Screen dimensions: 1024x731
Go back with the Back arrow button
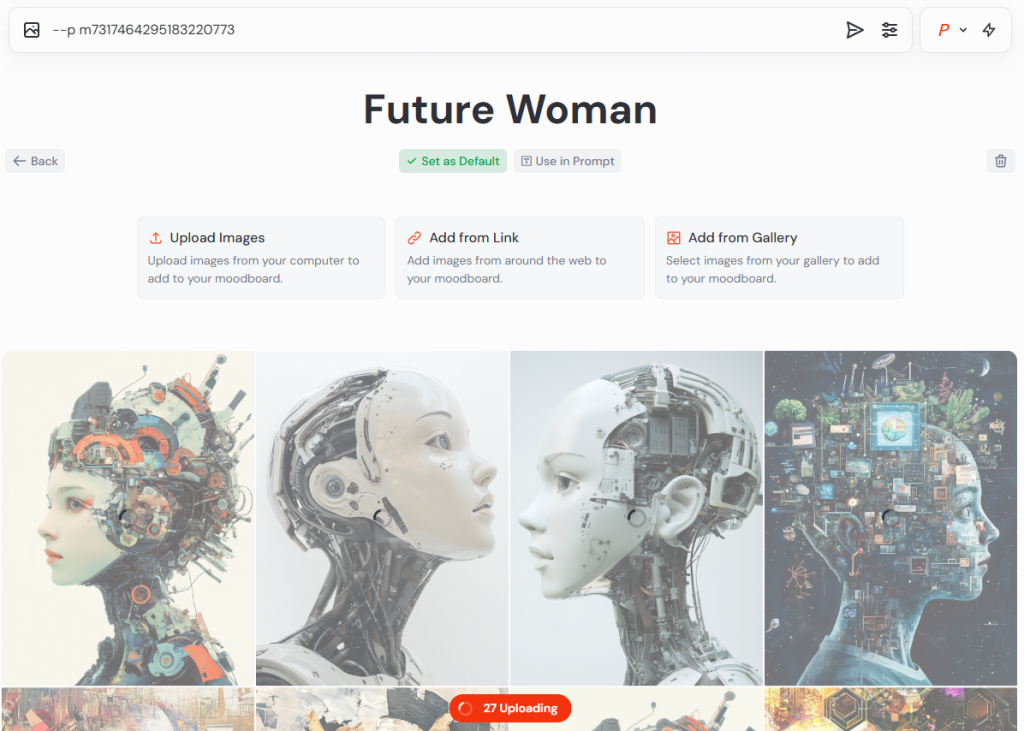pyautogui.click(x=35, y=161)
